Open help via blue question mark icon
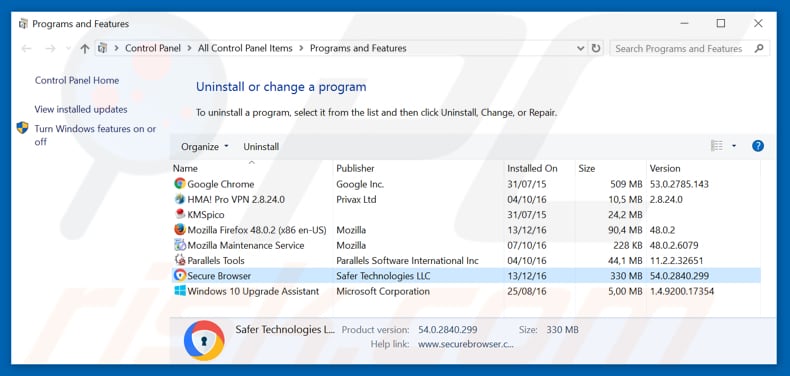 pos(757,146)
